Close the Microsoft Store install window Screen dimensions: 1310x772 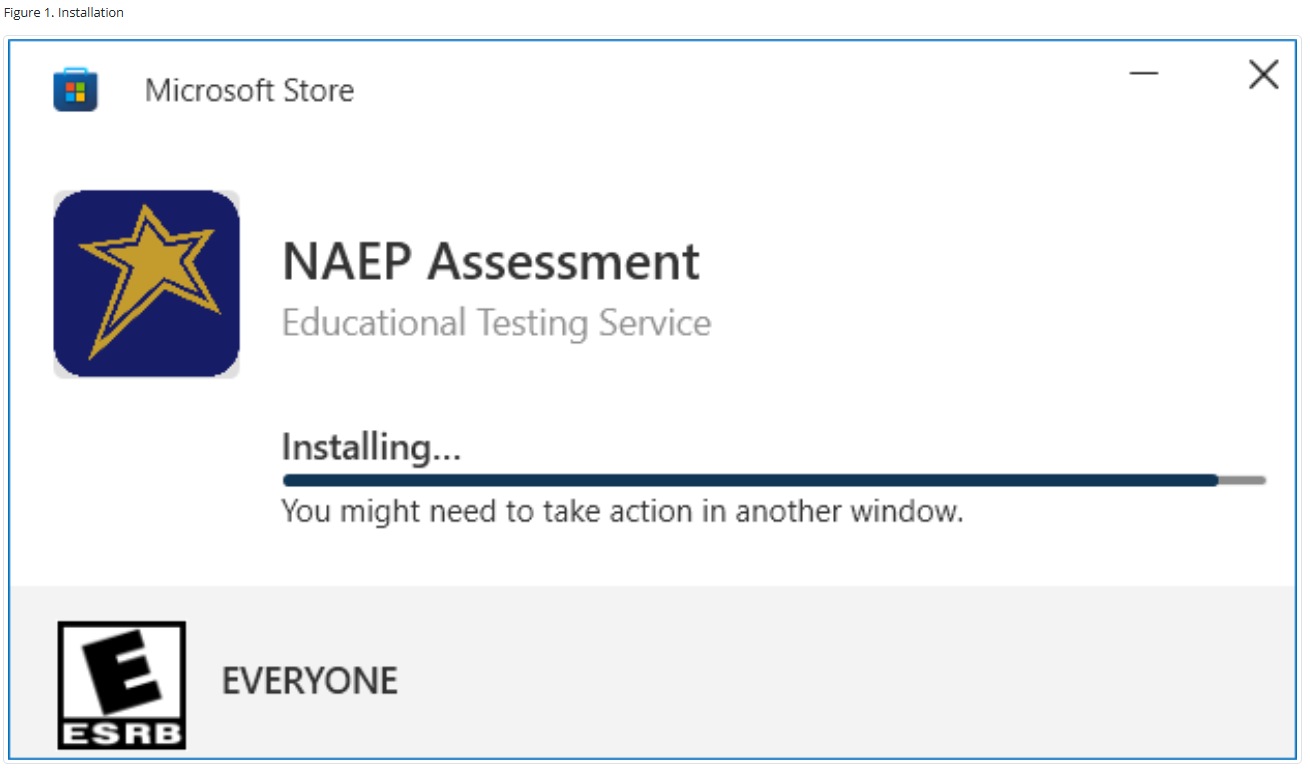1263,74
